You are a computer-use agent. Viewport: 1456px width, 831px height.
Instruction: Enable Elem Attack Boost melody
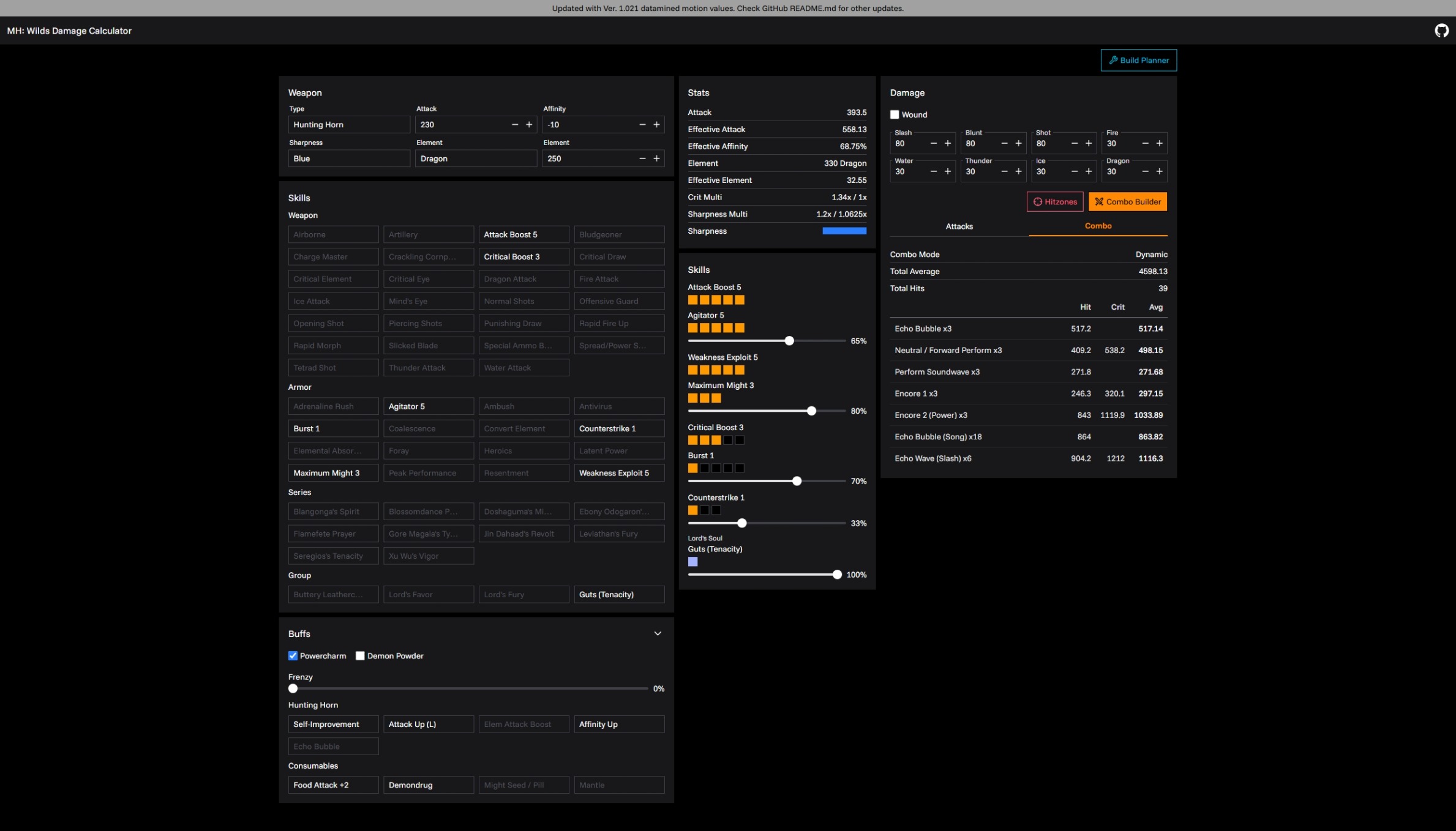(524, 724)
